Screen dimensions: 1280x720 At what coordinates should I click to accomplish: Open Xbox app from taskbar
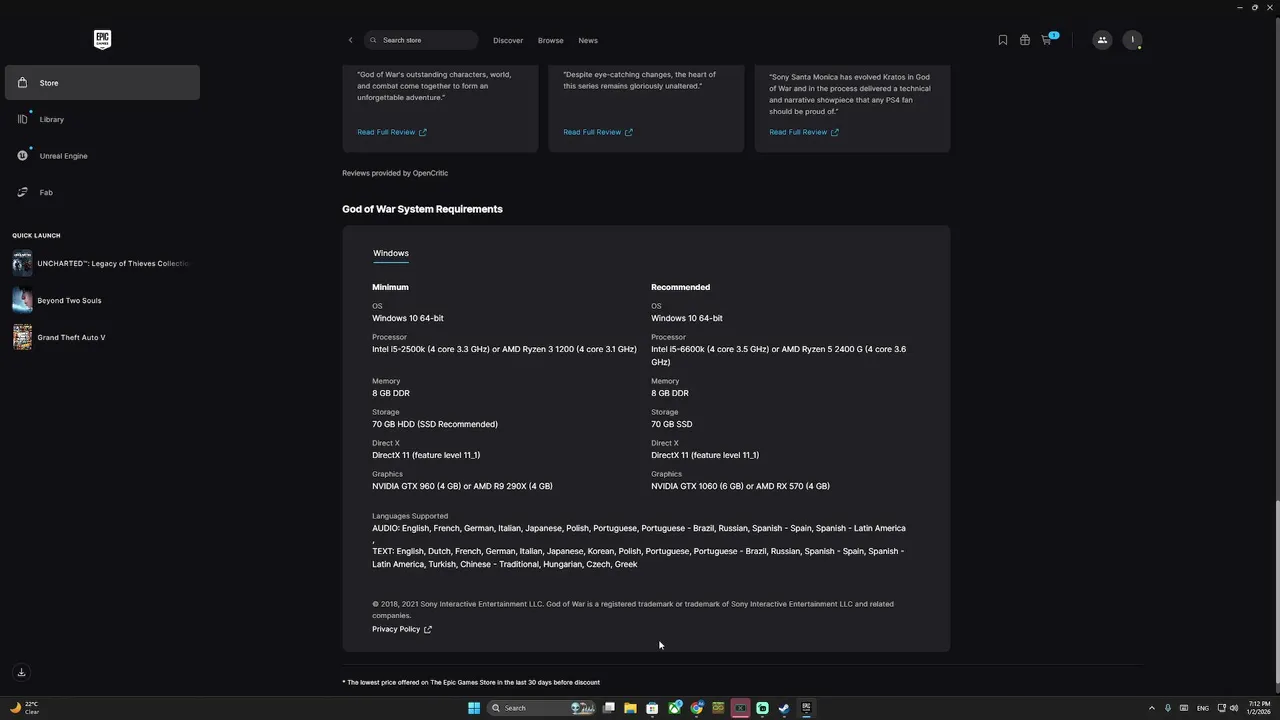(675, 708)
